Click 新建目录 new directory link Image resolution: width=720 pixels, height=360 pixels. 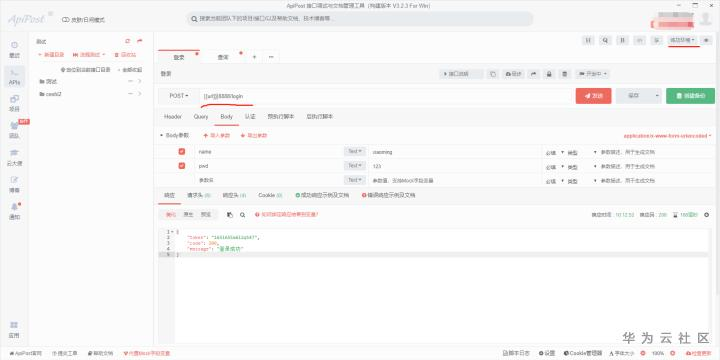(51, 55)
